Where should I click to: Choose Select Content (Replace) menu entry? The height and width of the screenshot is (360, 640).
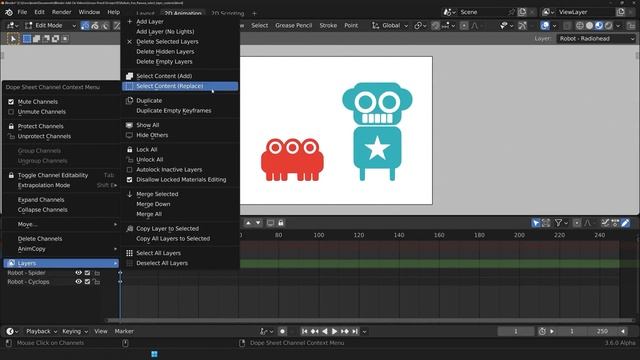(x=180, y=86)
